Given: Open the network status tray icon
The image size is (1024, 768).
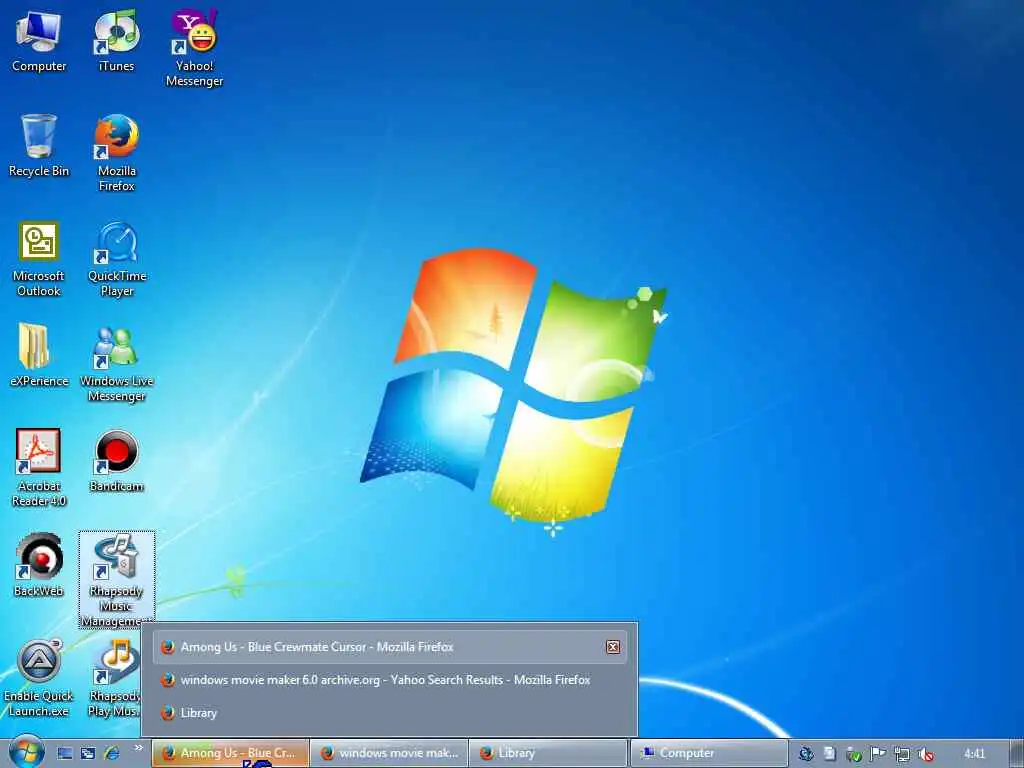Looking at the screenshot, I should click(902, 754).
